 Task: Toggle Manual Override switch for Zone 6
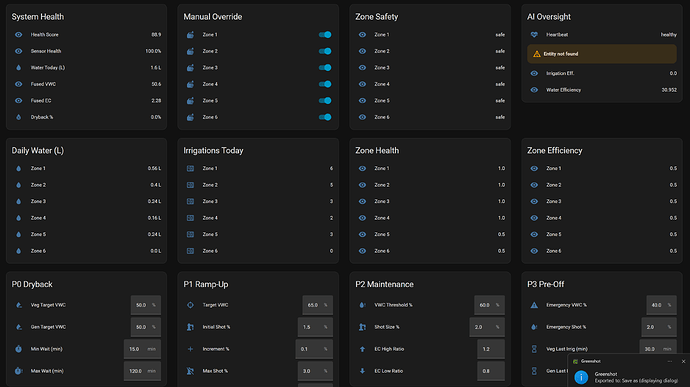[x=325, y=117]
